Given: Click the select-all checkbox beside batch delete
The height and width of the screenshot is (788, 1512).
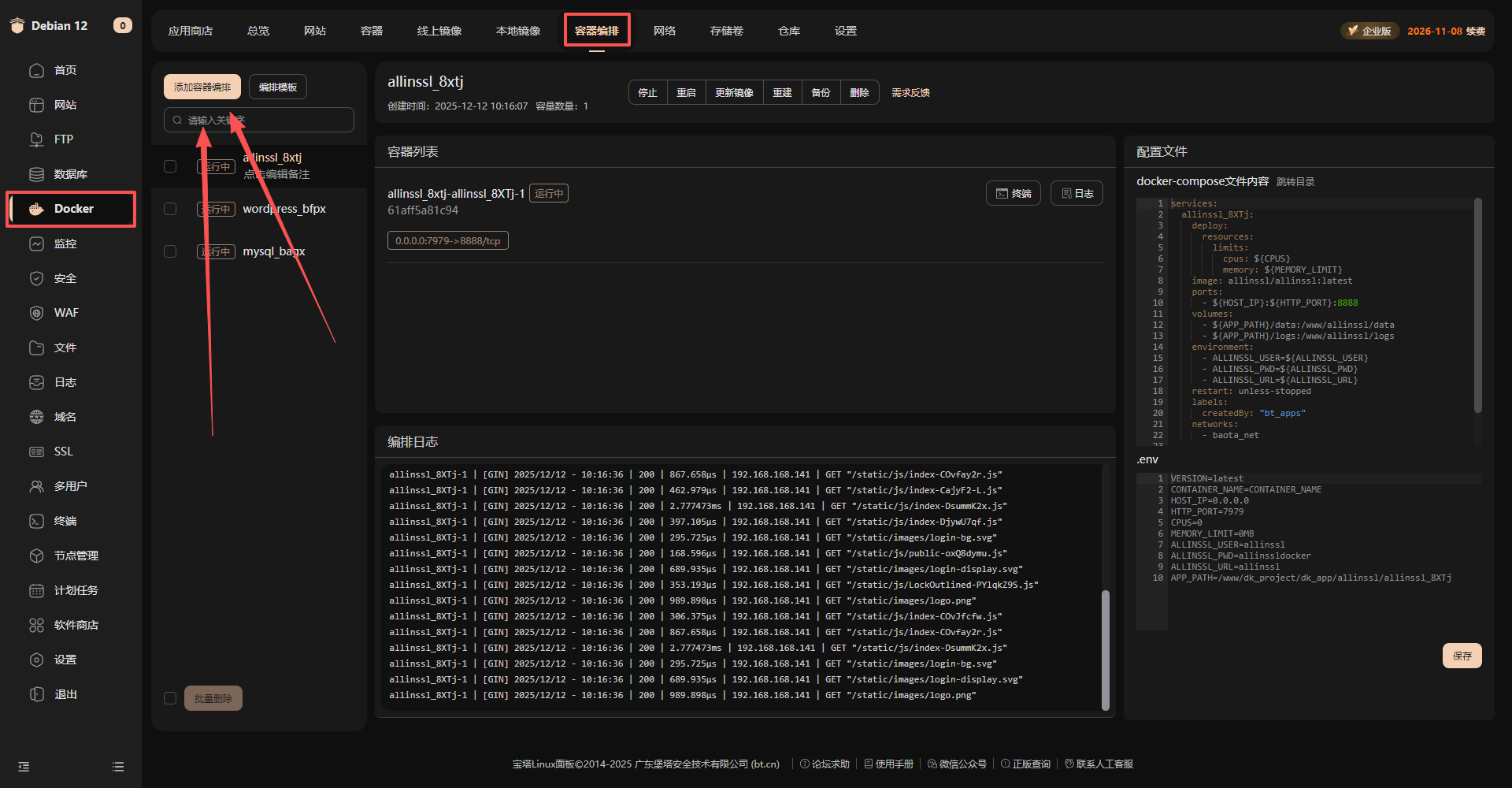Looking at the screenshot, I should pyautogui.click(x=170, y=698).
